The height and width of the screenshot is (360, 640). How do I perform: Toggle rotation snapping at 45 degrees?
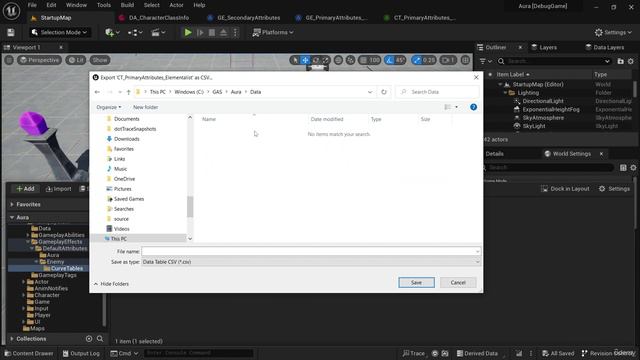(x=395, y=60)
